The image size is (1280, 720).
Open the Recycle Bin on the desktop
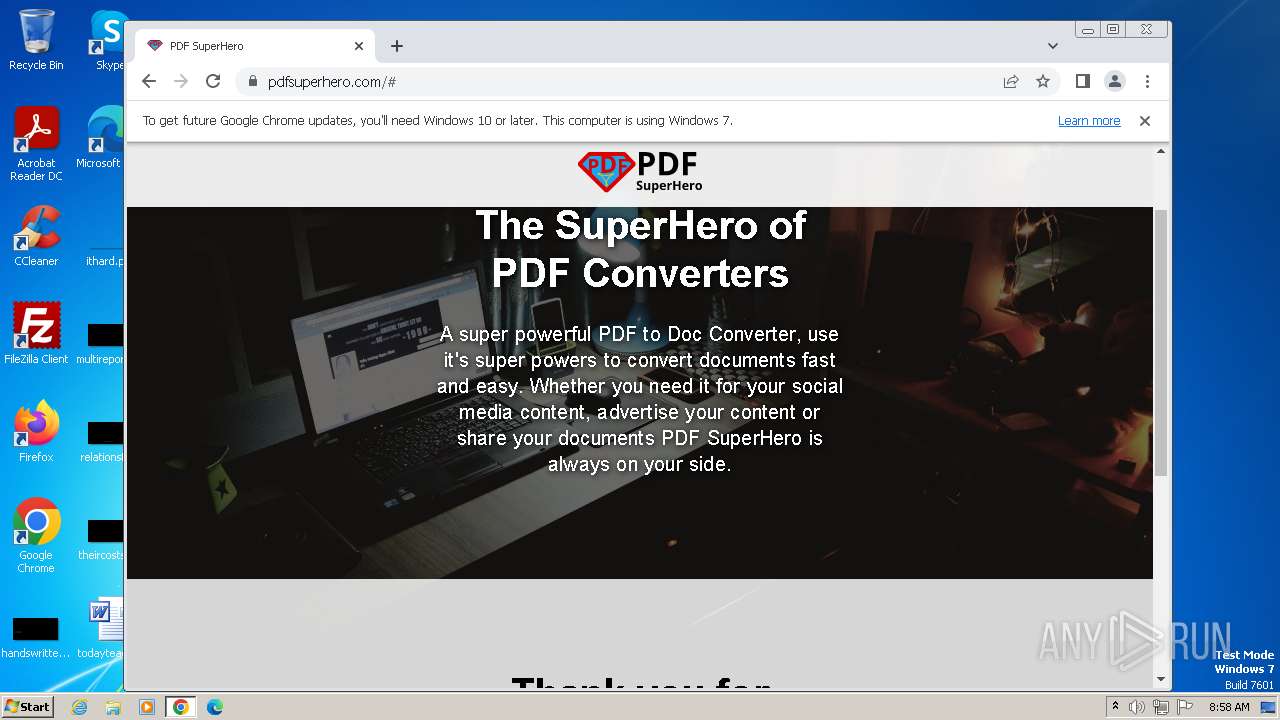tap(36, 41)
